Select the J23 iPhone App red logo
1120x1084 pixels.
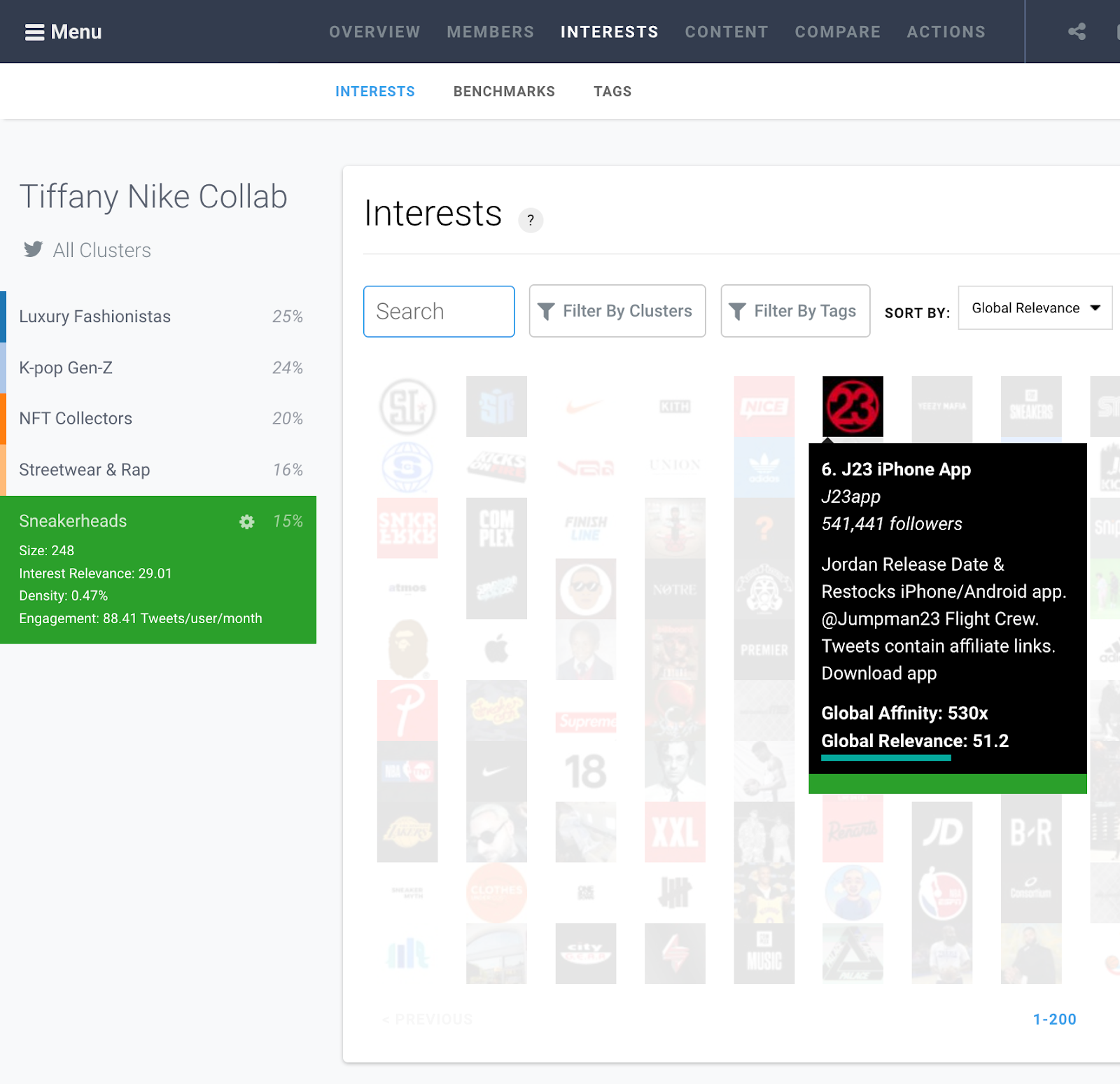[x=853, y=406]
